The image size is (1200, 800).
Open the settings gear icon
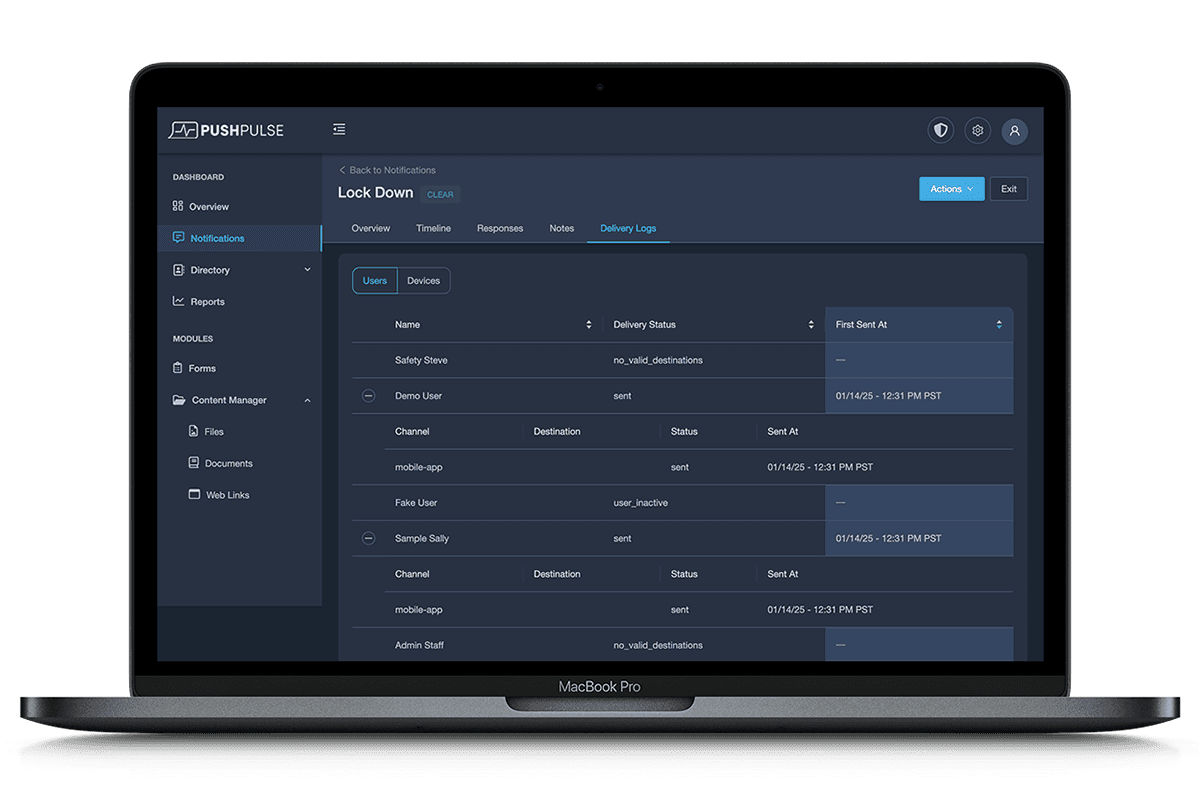[x=977, y=130]
